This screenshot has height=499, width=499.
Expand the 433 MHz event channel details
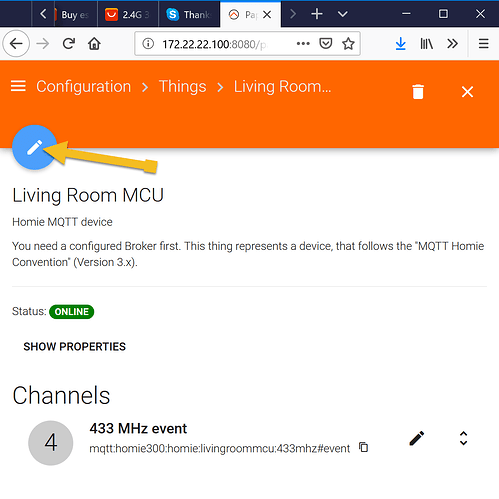click(463, 438)
